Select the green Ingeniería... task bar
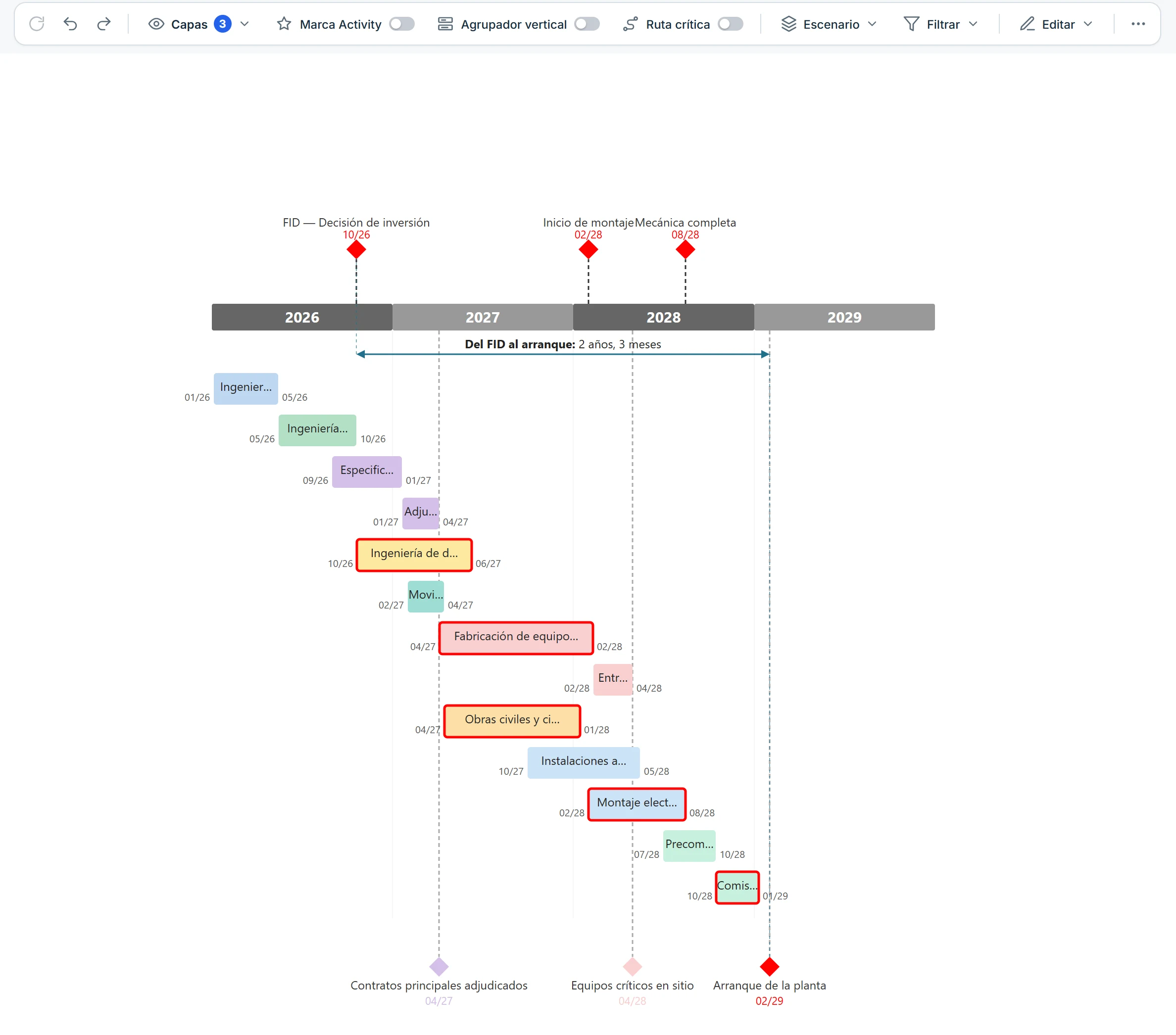Image resolution: width=1176 pixels, height=1035 pixels. coord(317,430)
